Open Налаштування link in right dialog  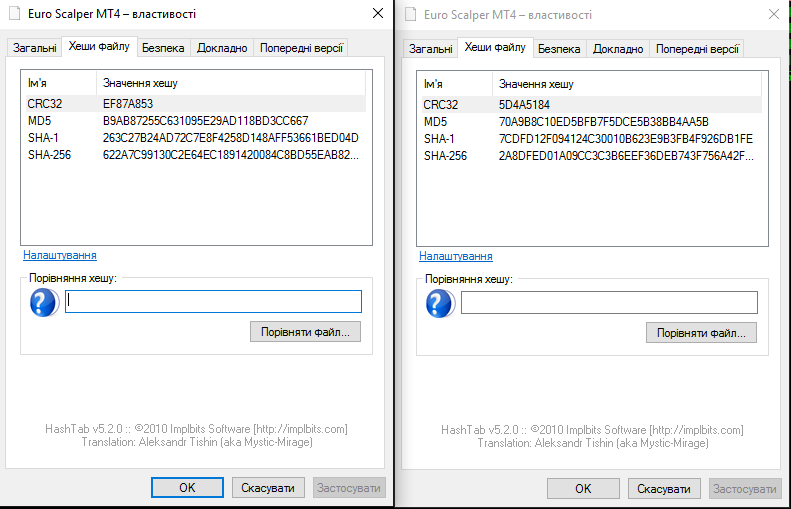pos(456,256)
